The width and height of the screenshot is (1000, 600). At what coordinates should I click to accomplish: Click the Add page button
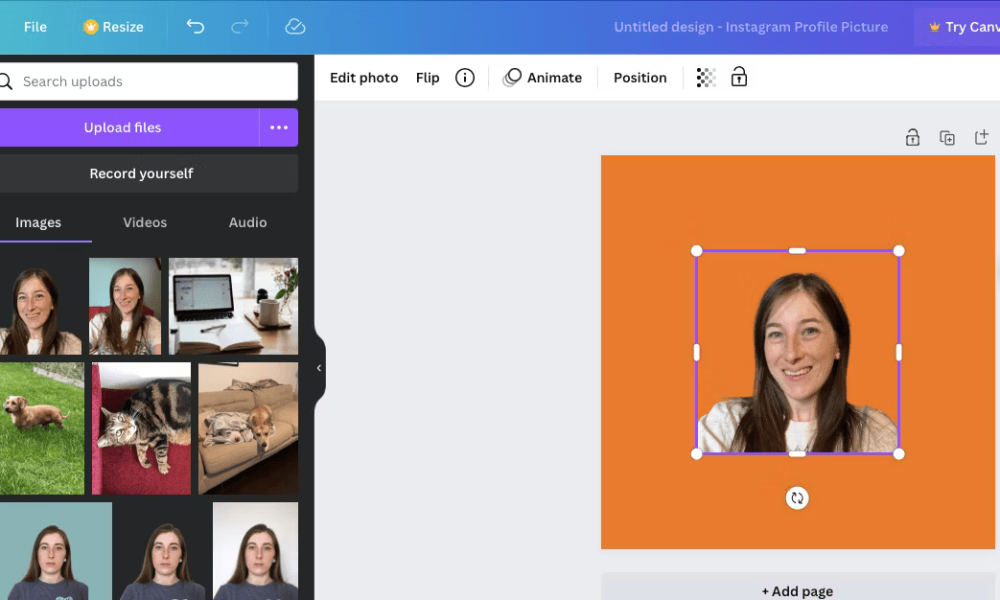797,591
